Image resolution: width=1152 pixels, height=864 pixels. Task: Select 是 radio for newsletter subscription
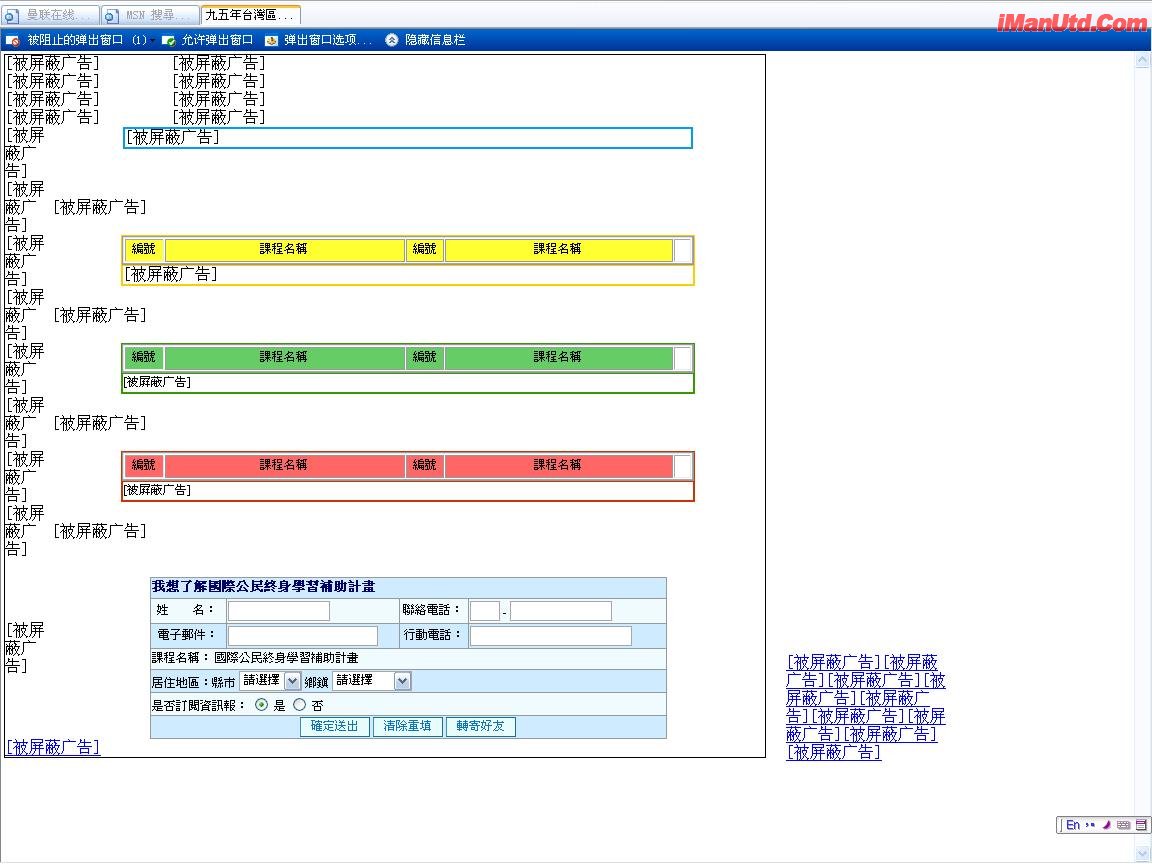pos(262,704)
